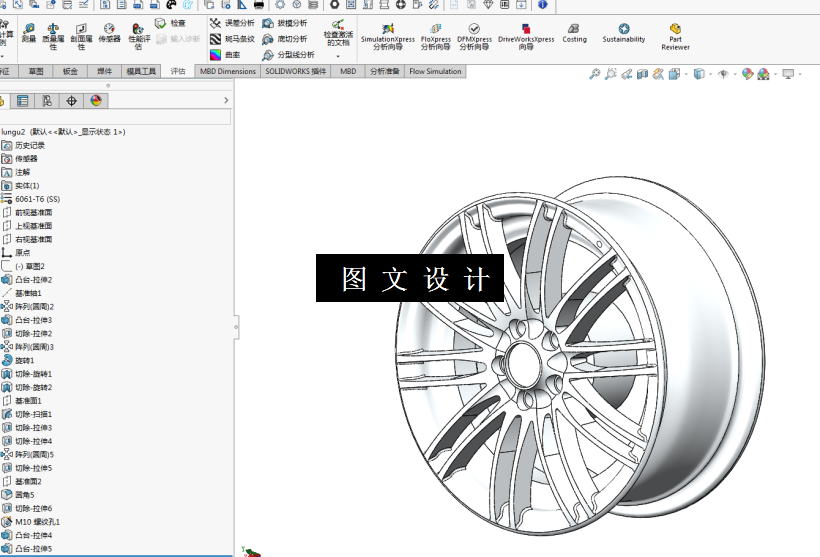Screen dimensions: 820x557
Task: Select 原点 (Origin) in feature tree
Action: pos(22,253)
